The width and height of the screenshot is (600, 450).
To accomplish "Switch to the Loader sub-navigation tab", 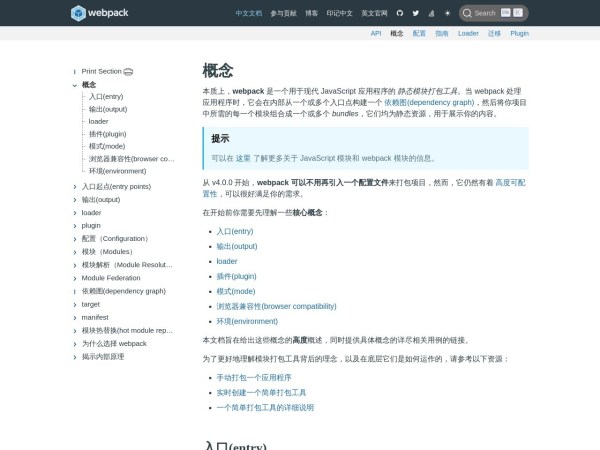I will pyautogui.click(x=468, y=33).
